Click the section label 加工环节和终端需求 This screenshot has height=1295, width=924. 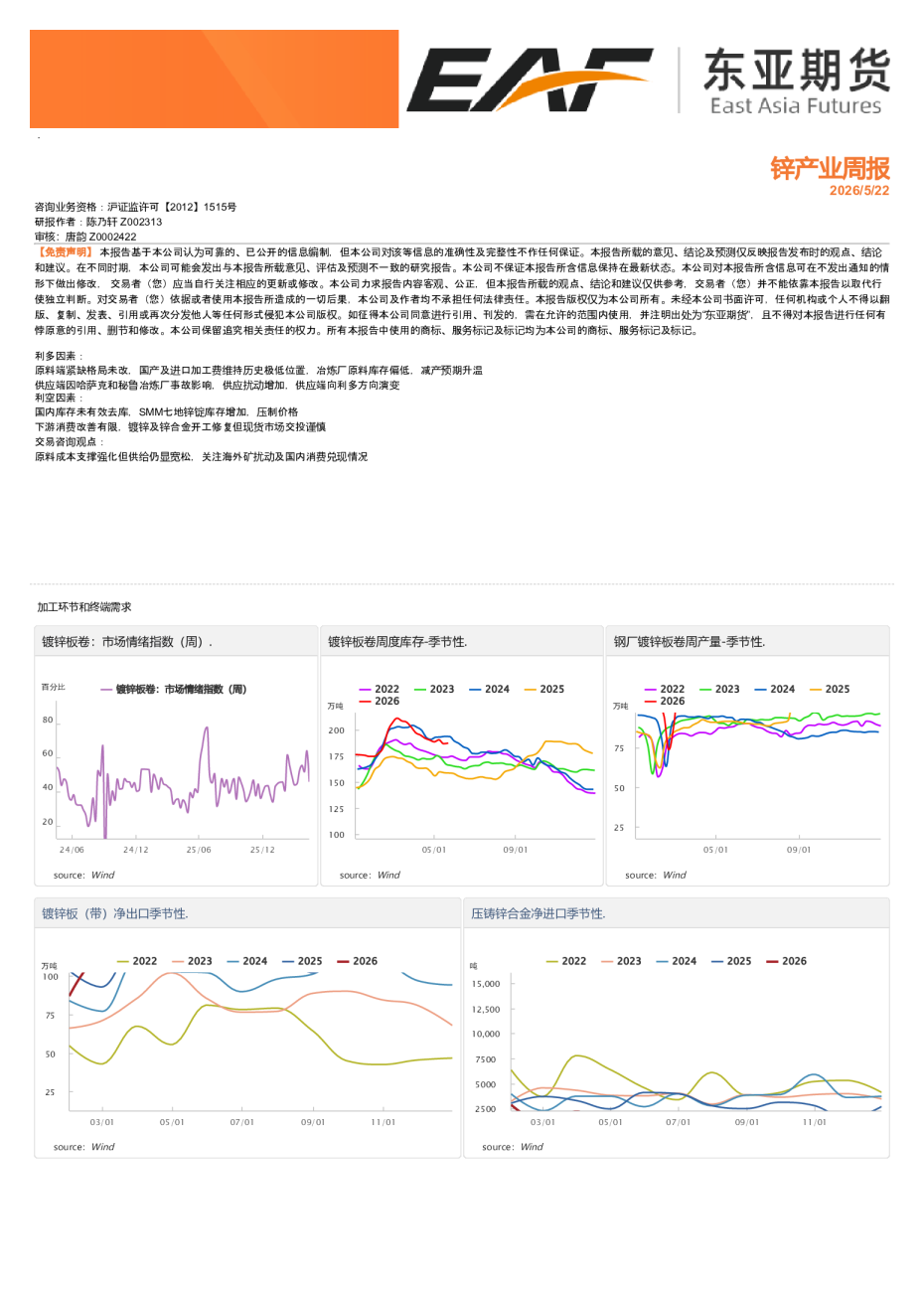[x=84, y=607]
